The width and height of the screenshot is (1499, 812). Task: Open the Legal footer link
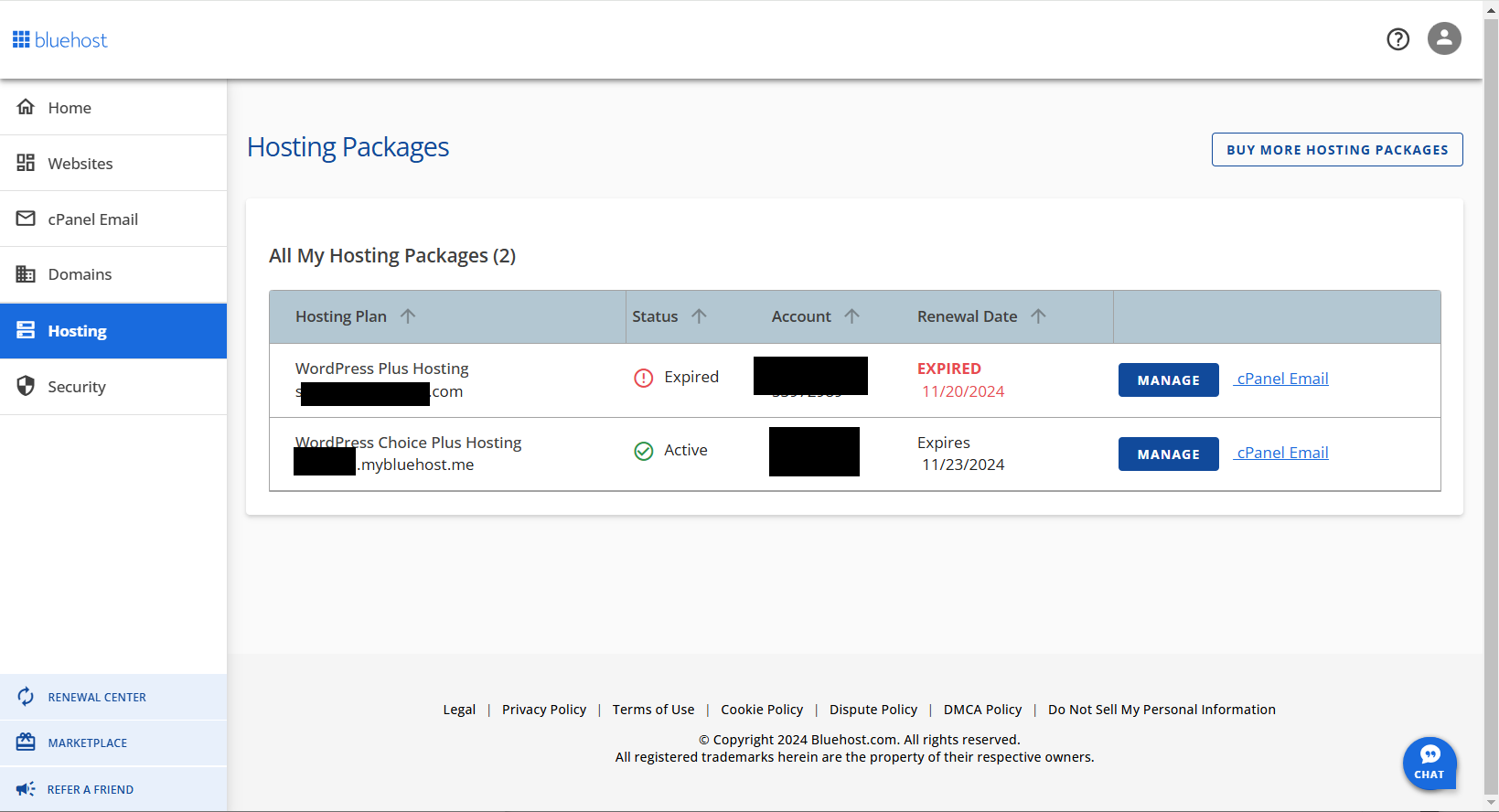[x=459, y=710]
